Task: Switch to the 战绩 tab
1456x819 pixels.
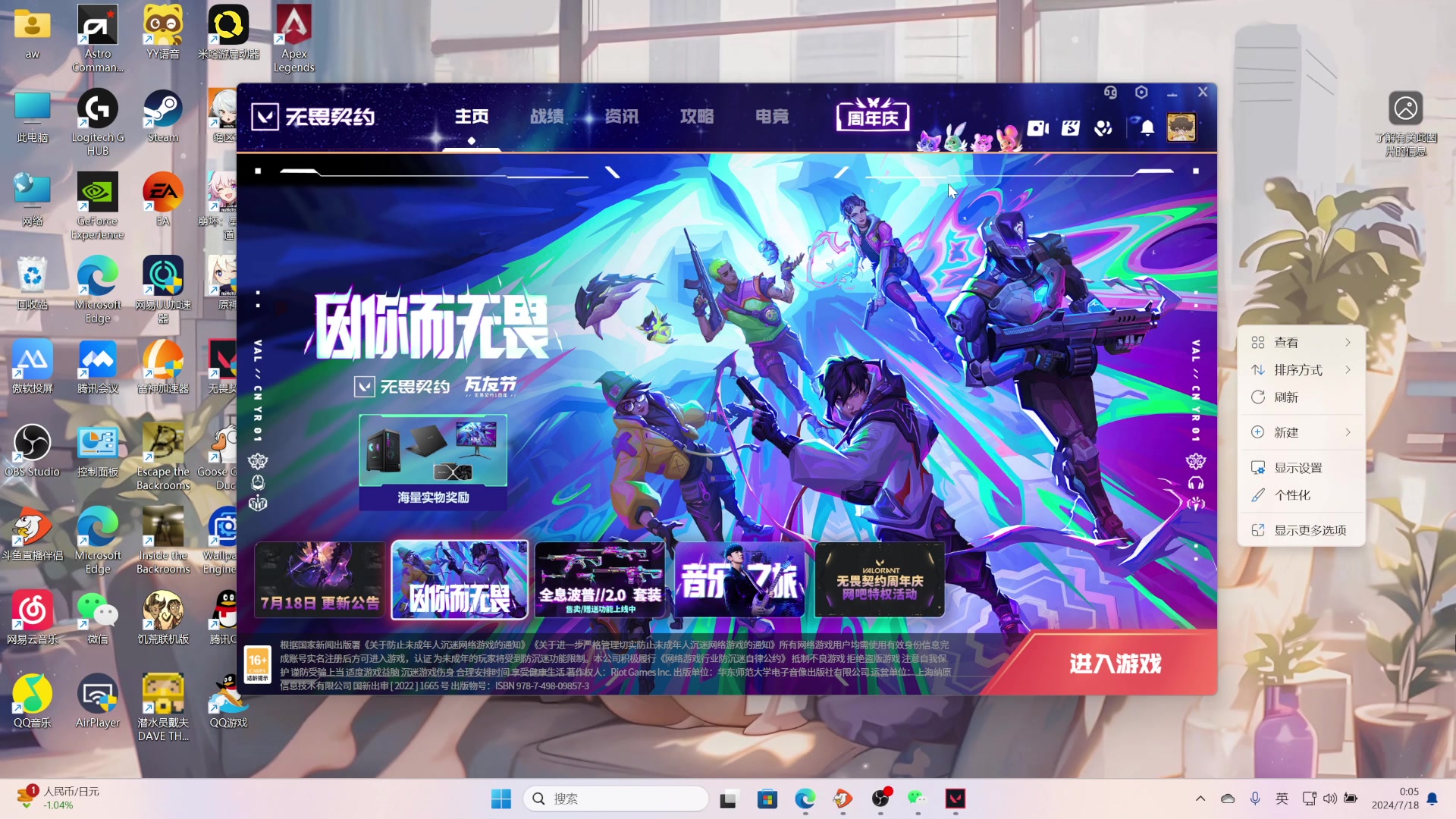Action: pos(547,117)
